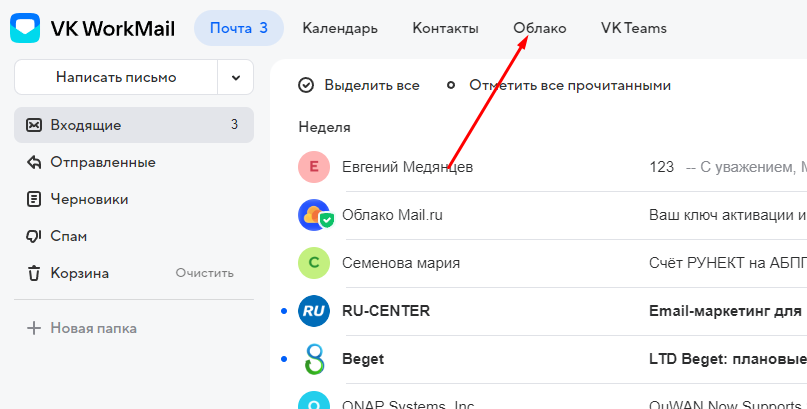Viewport: 807px width, 409px height.
Task: Click the VK WorkMail logo icon
Action: [25, 28]
